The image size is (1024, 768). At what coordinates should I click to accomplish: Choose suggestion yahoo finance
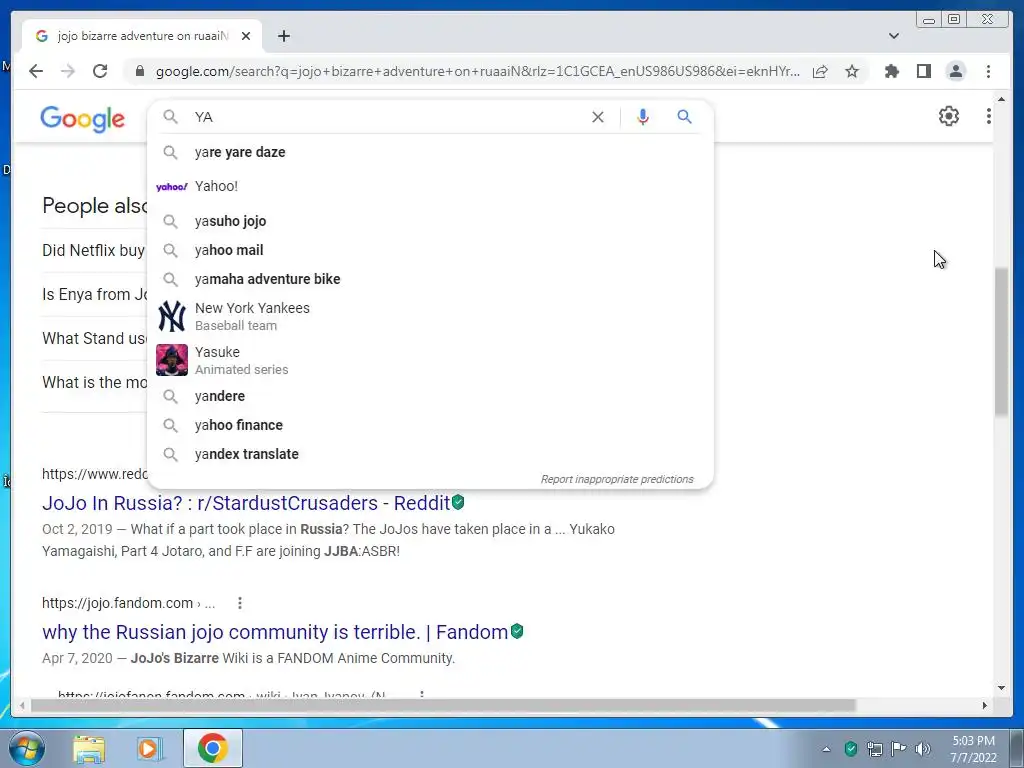pos(431,425)
